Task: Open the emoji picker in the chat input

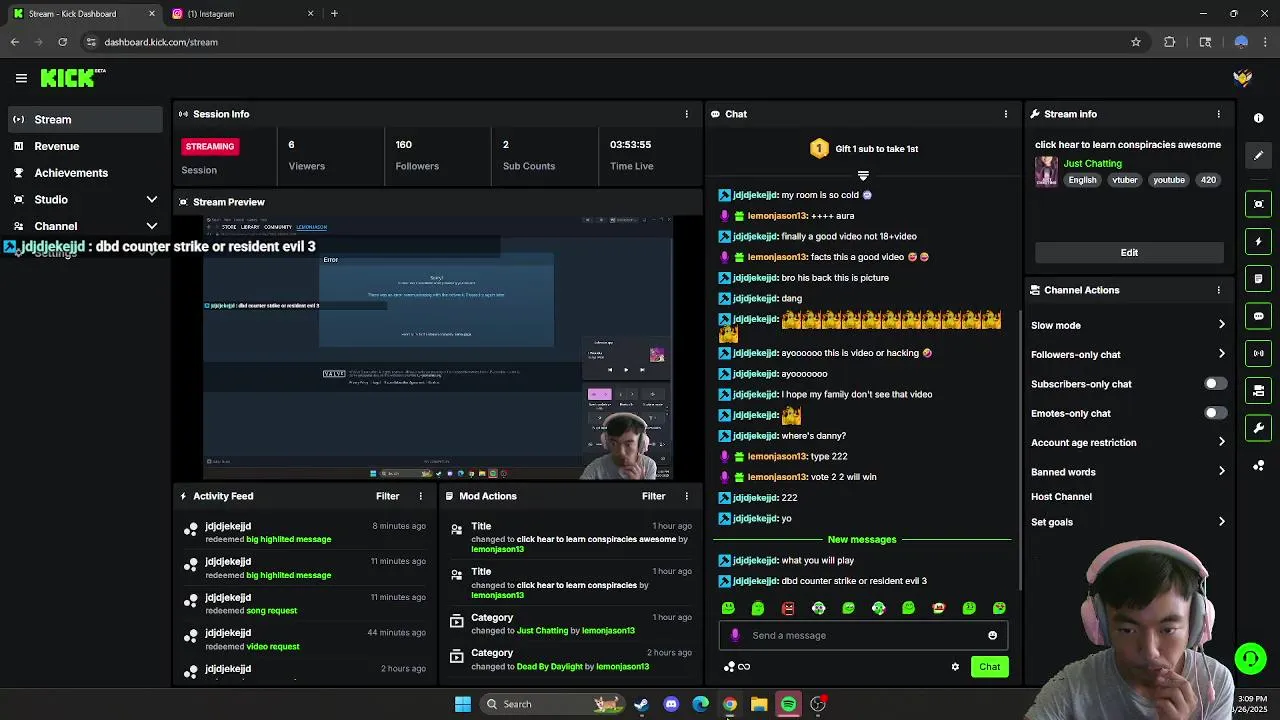Action: tap(992, 635)
